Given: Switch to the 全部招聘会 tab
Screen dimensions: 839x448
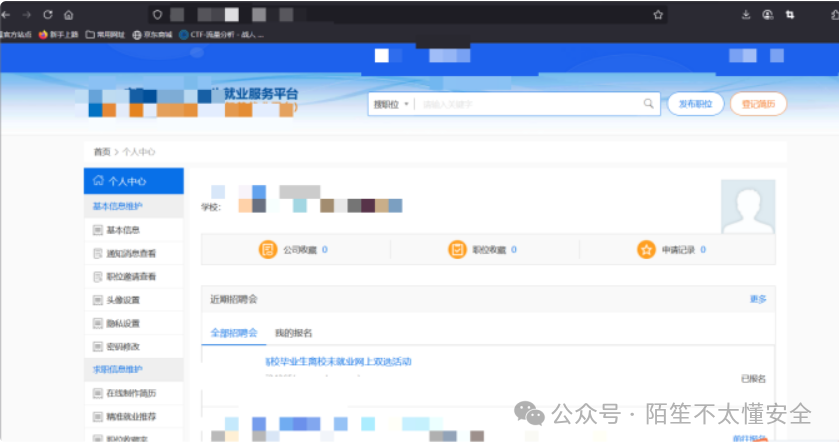Looking at the screenshot, I should coord(234,333).
